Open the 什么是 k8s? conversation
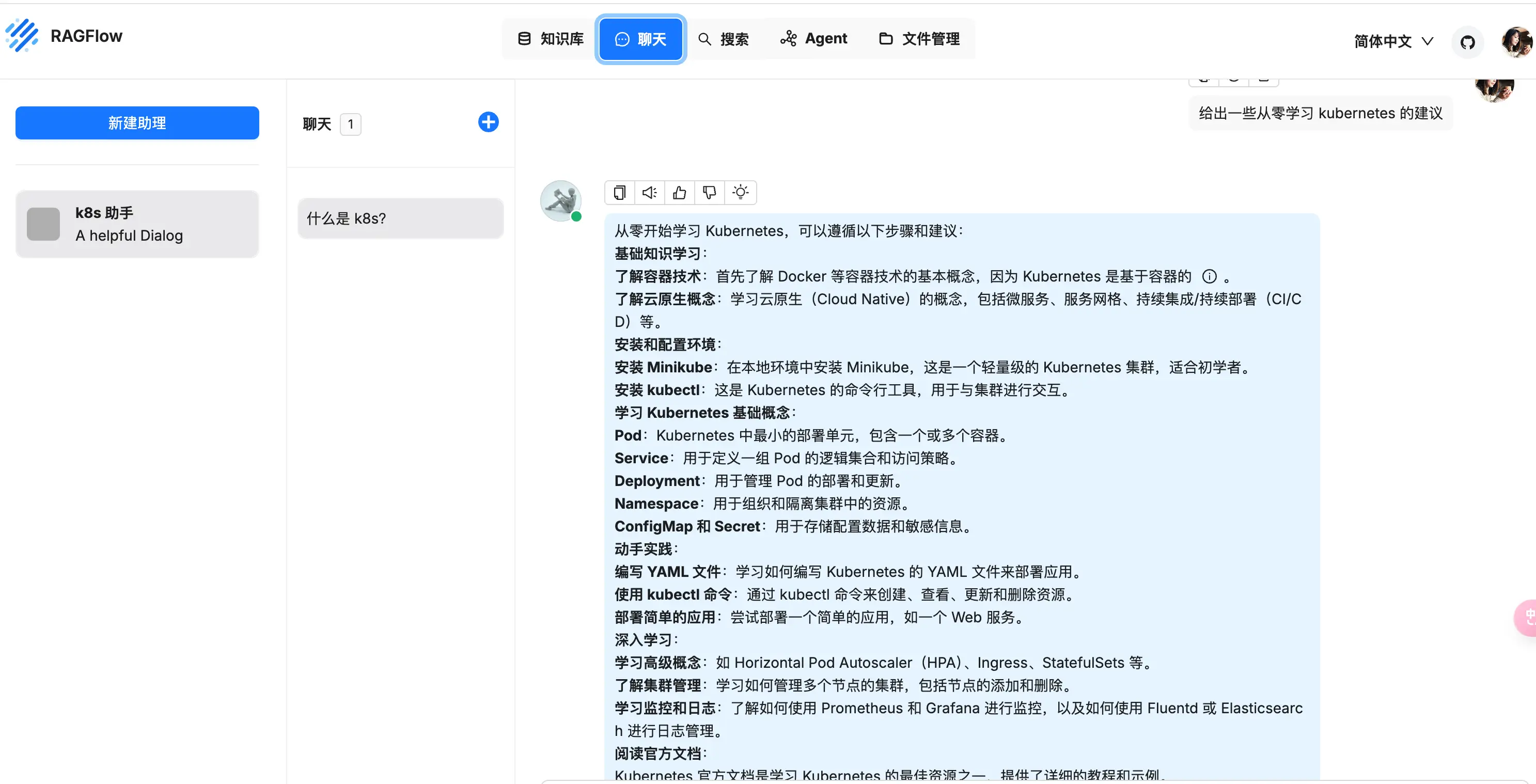 coord(401,218)
